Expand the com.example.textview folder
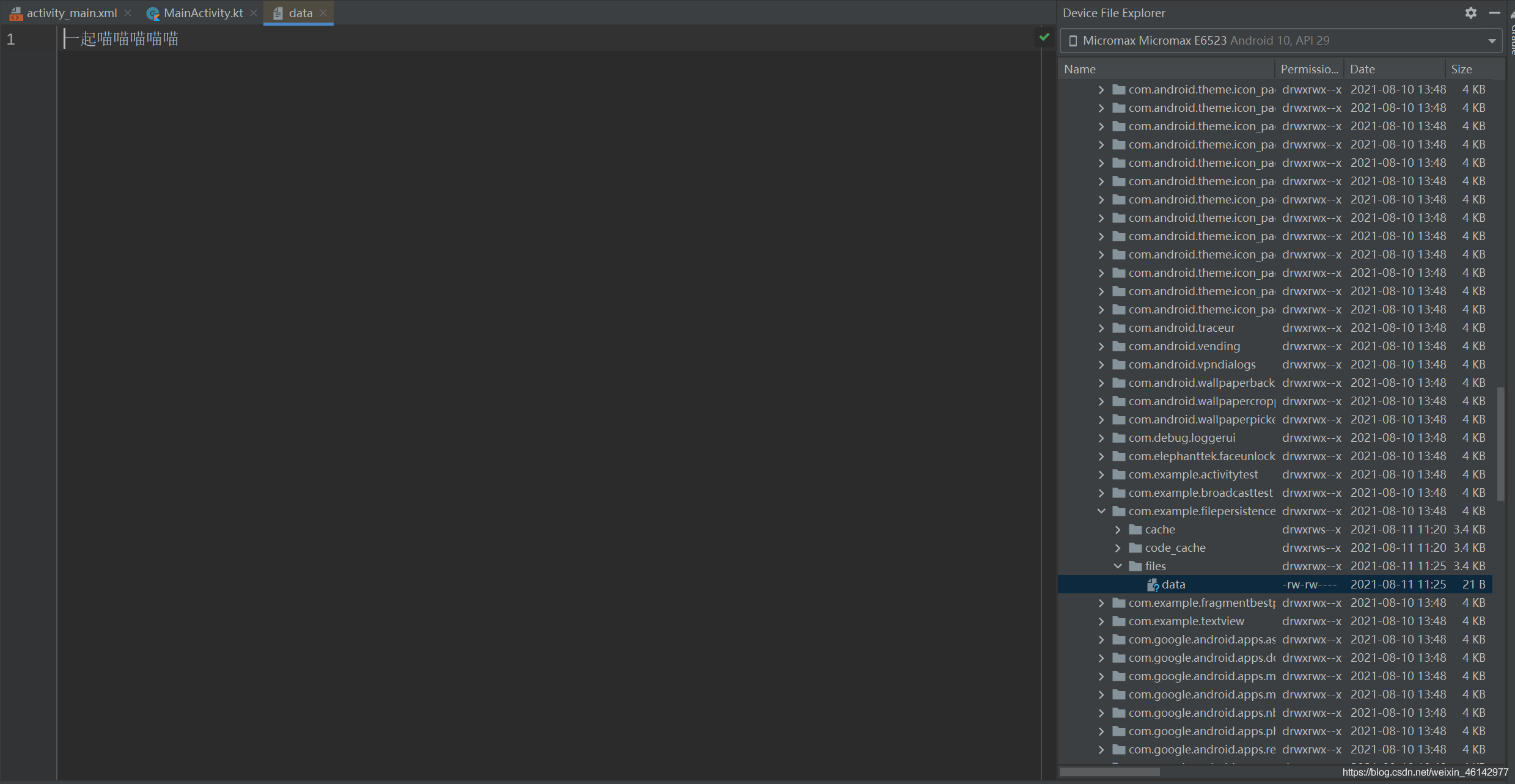This screenshot has height=784, width=1515. [x=1101, y=621]
